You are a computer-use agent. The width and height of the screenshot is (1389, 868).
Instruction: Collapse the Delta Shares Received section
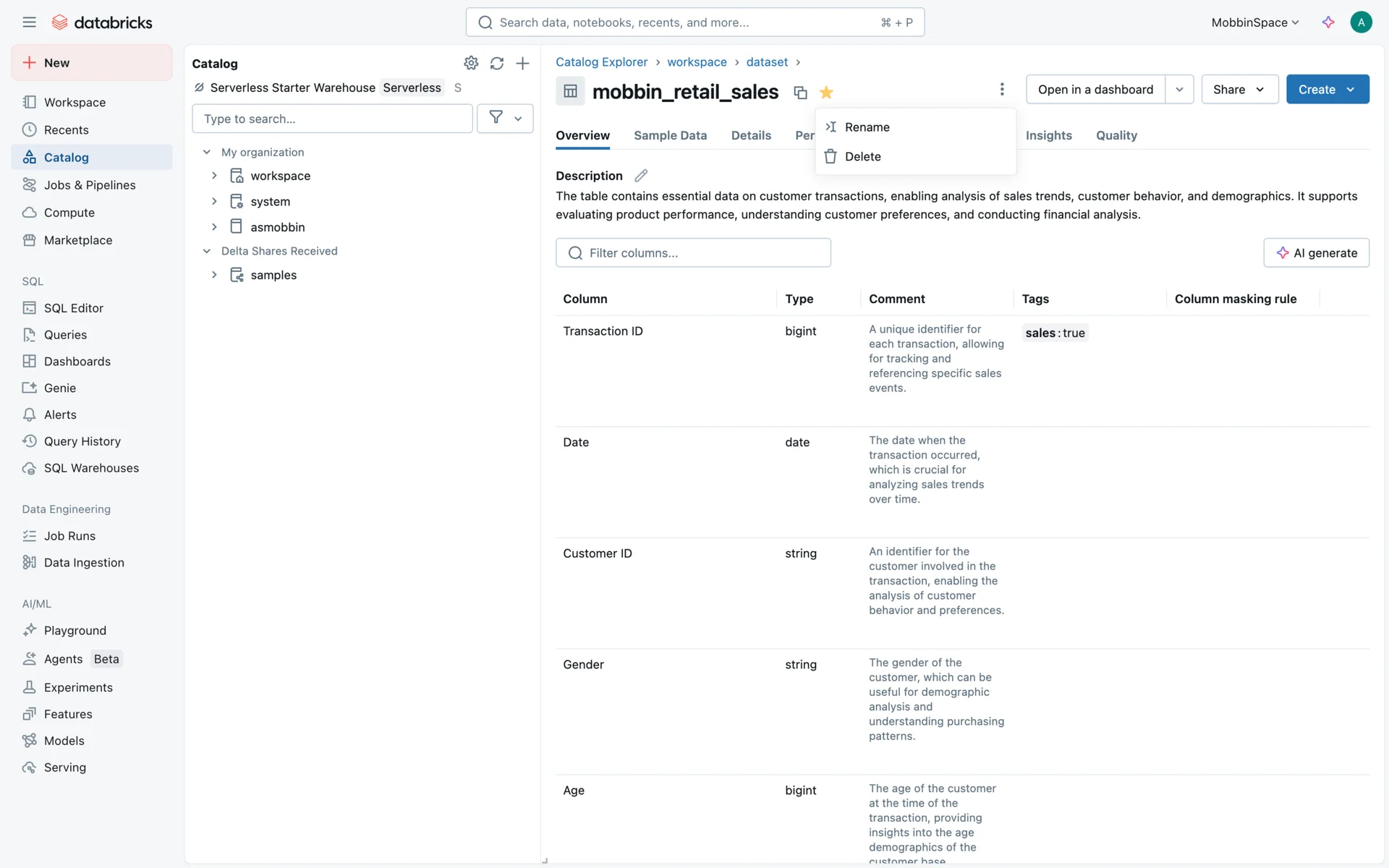207,251
